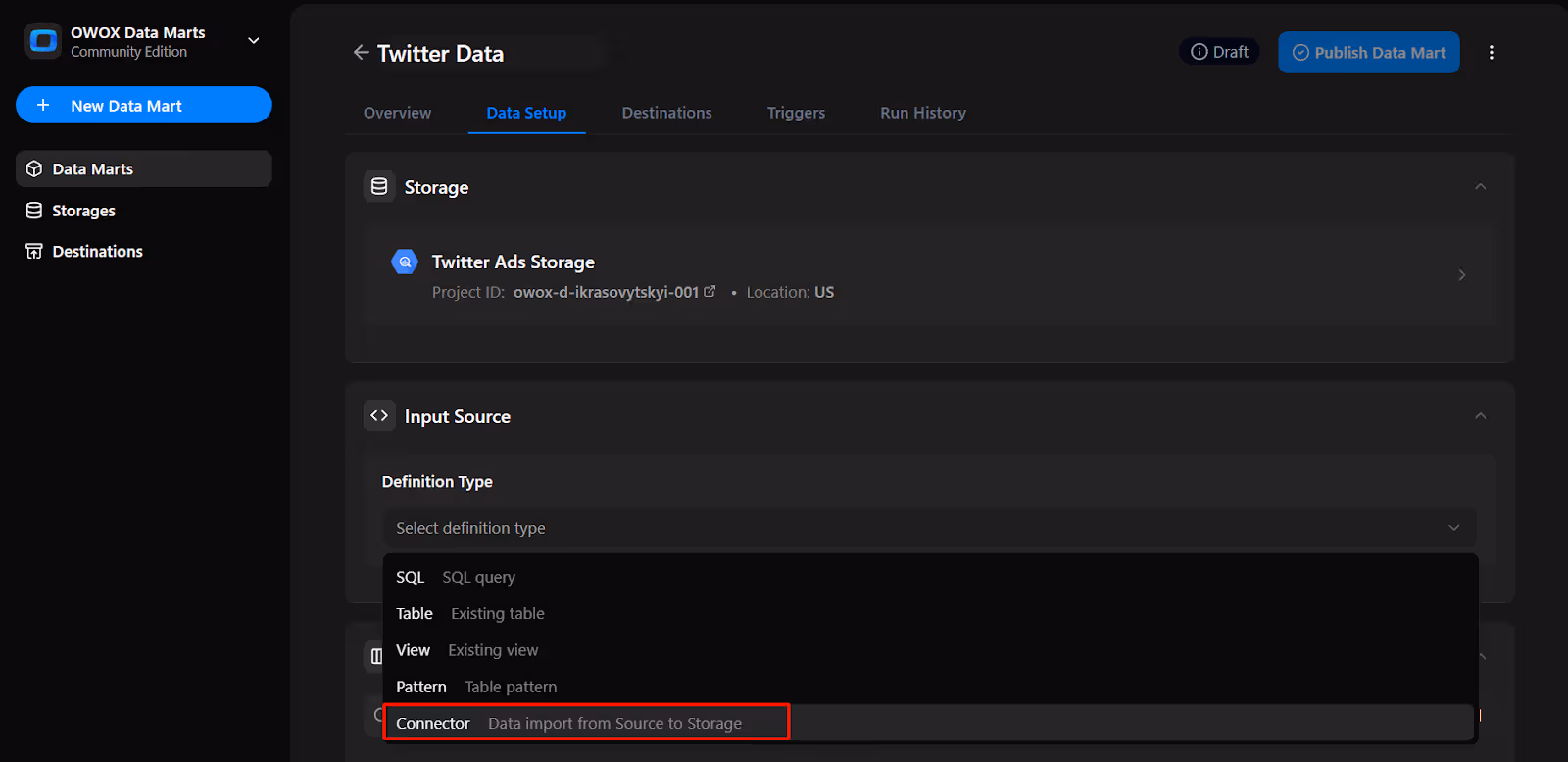Choose the Connector data import option
The image size is (1568, 762).
pyautogui.click(x=929, y=723)
